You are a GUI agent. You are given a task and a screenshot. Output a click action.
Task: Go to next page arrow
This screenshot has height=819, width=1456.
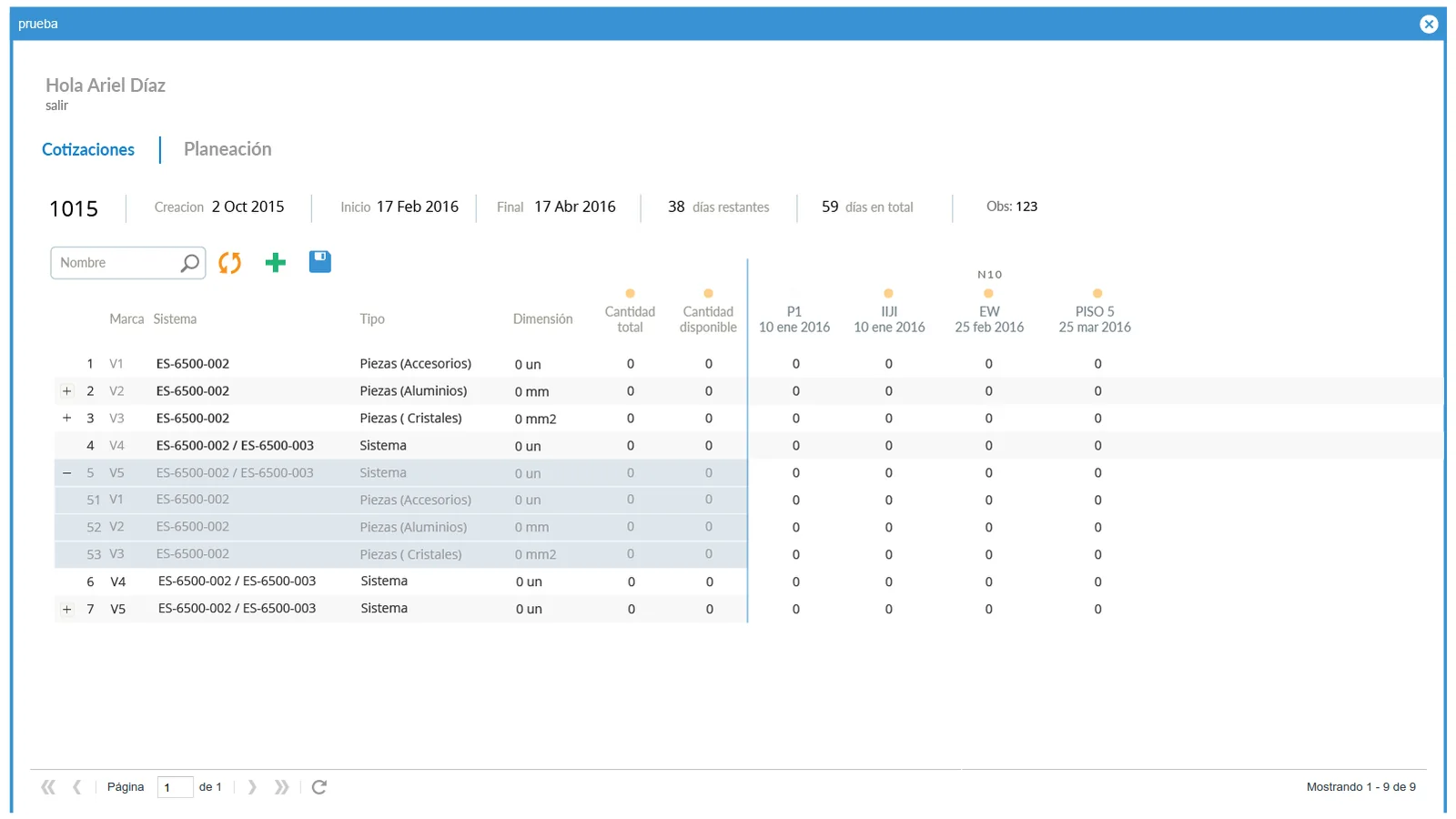(252, 787)
